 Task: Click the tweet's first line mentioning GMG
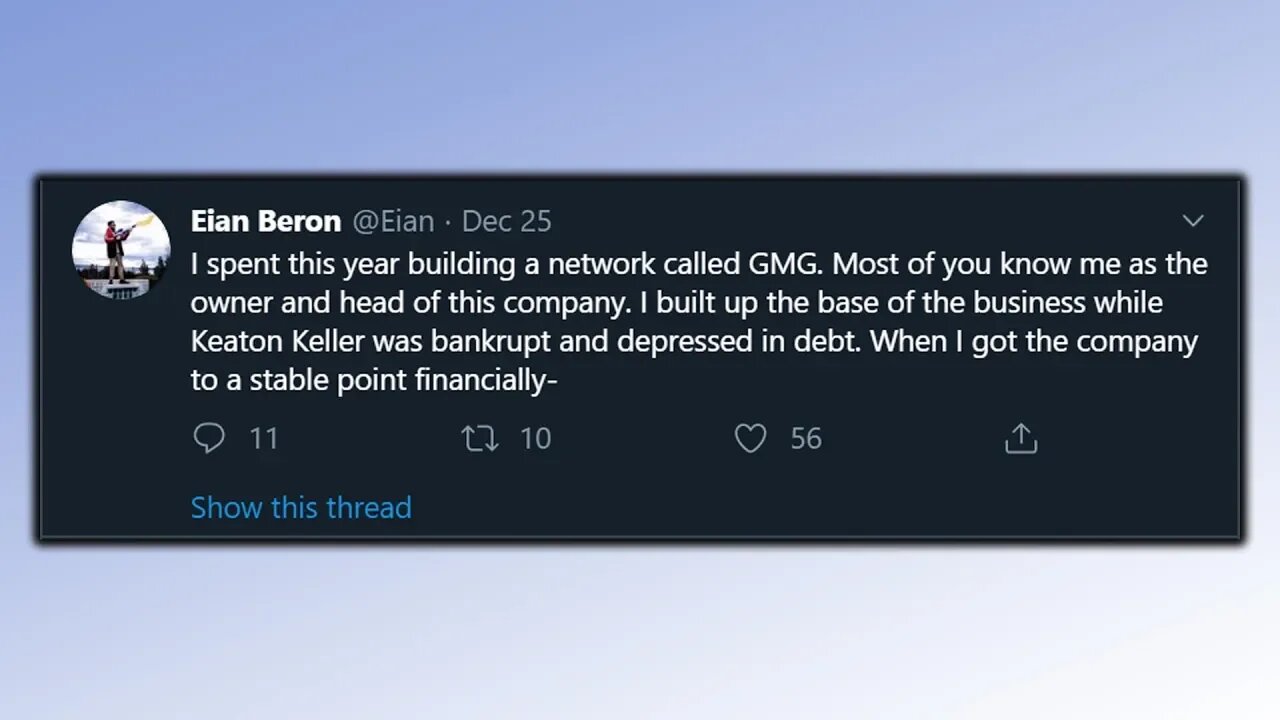699,264
